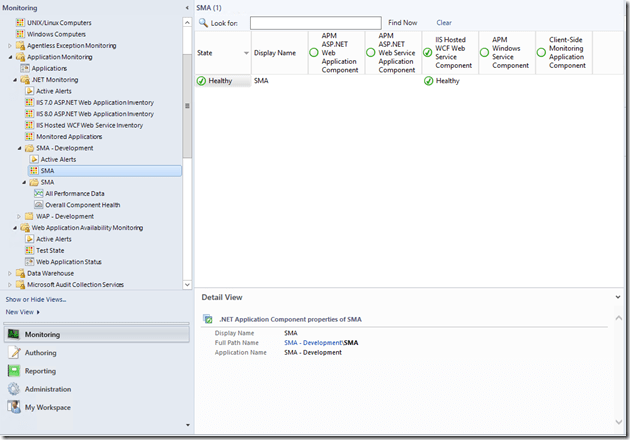Collapse the .NET Monitoring tree node
Screen dimensions: 630x440
coord(18,79)
